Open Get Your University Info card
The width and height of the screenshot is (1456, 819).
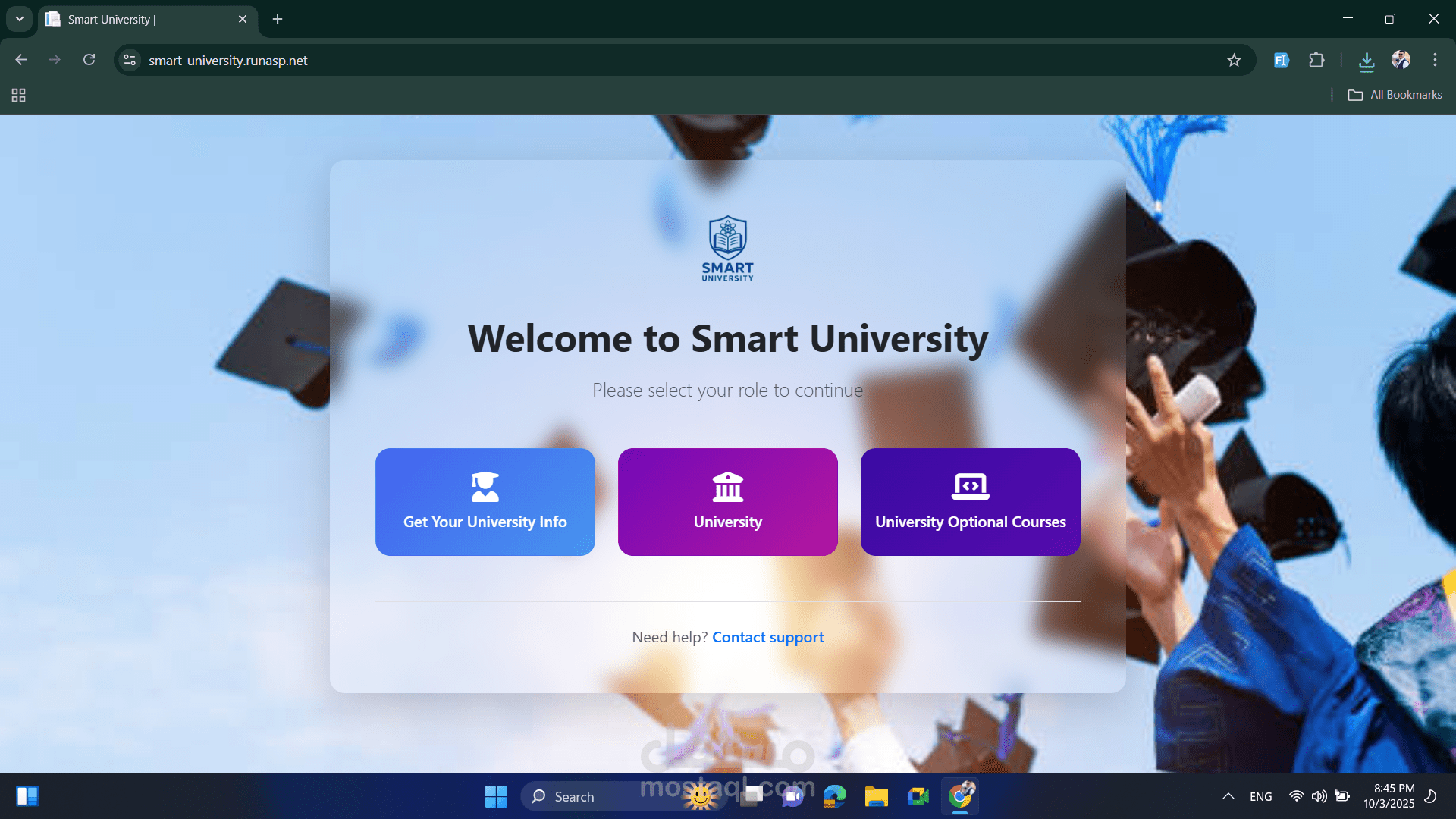[x=485, y=502]
